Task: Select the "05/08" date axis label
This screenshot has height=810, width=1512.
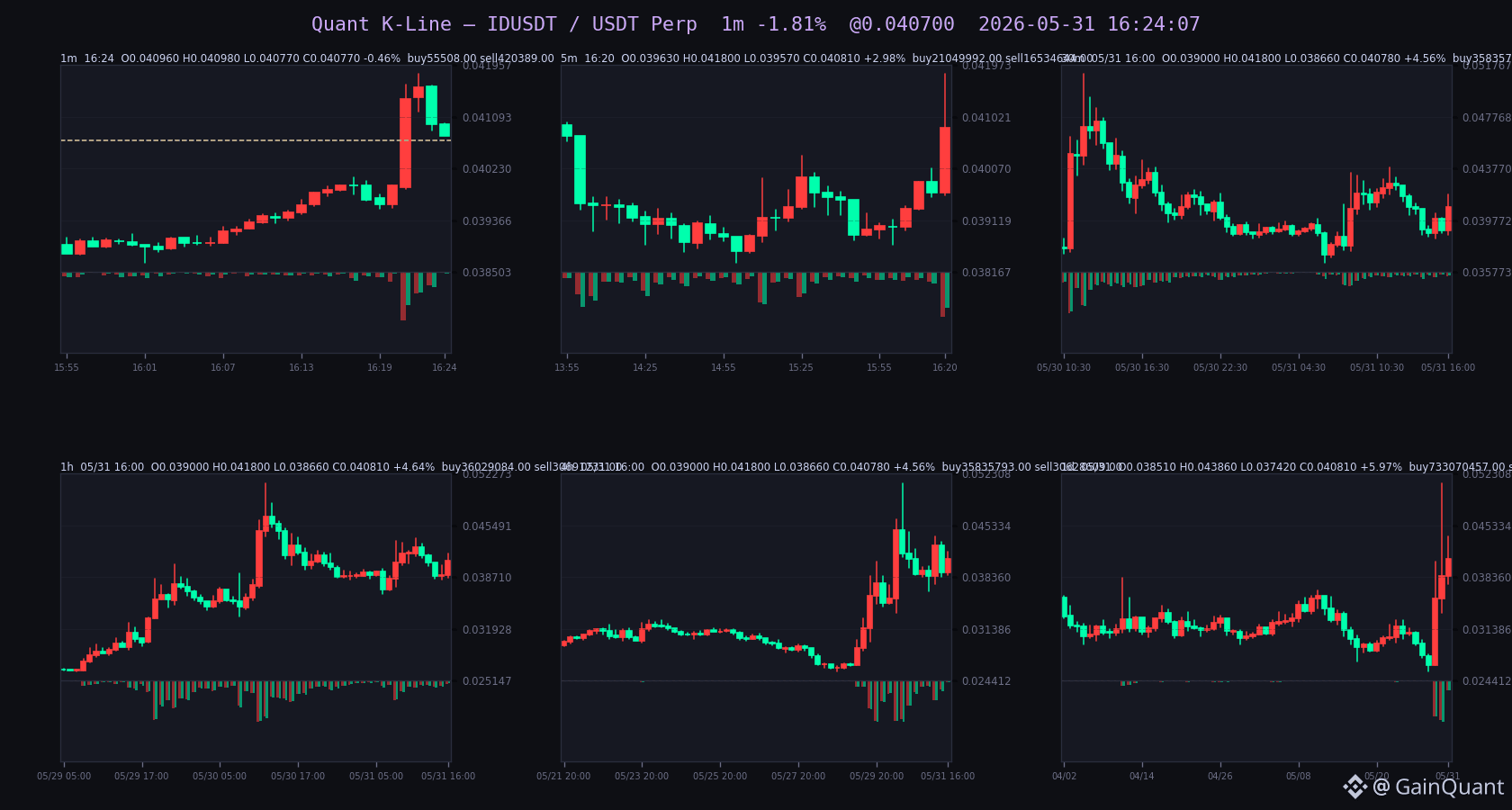Action: tap(1299, 776)
